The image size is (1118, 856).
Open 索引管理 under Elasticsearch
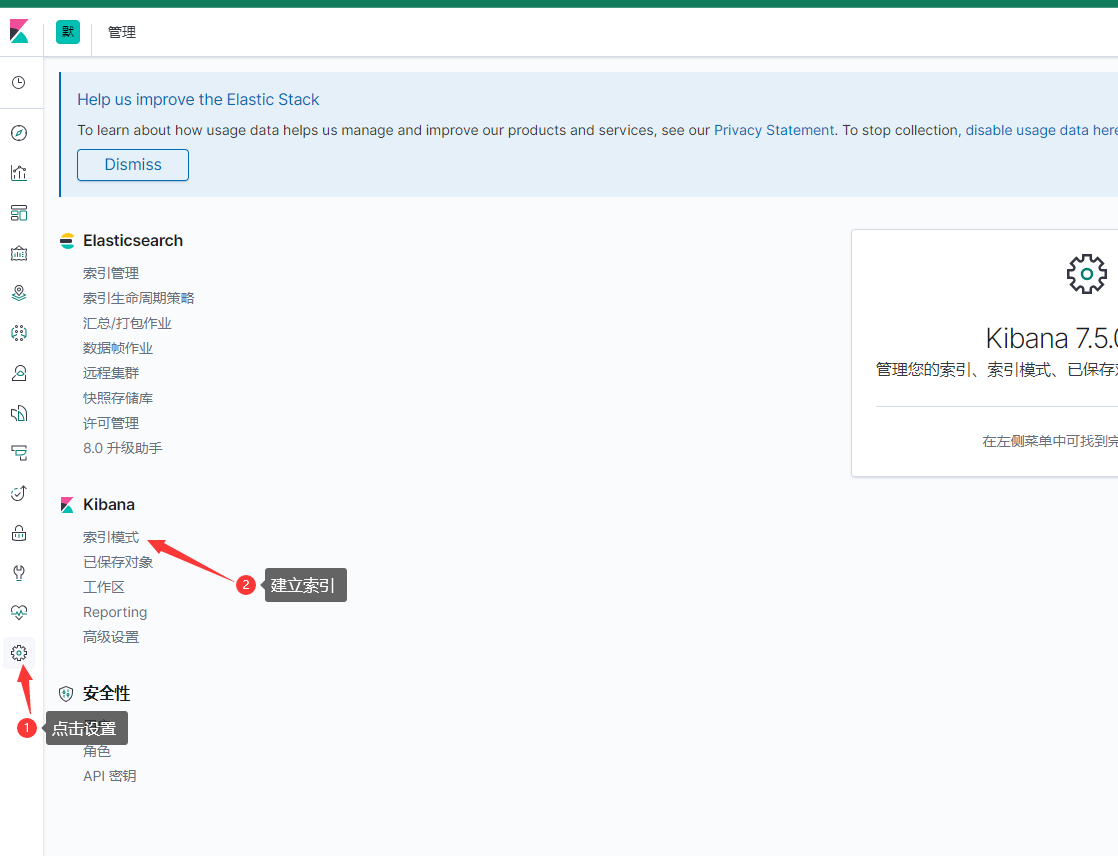tap(111, 273)
